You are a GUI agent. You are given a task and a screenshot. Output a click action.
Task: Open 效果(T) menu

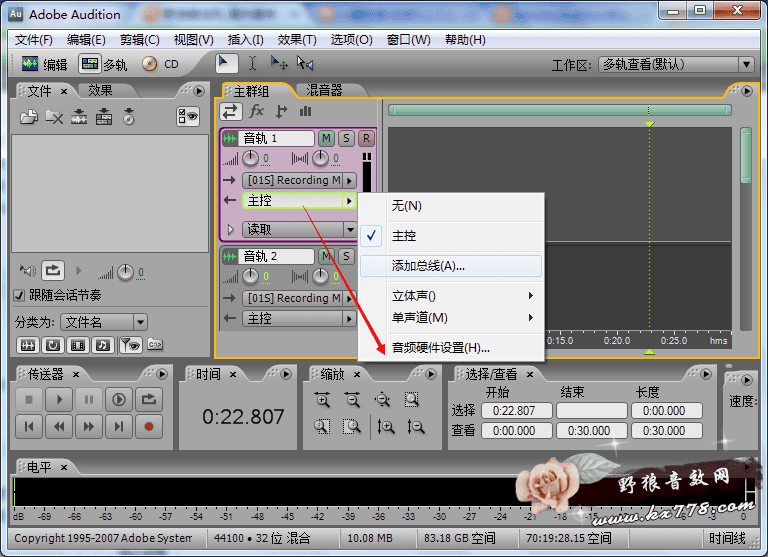pyautogui.click(x=297, y=40)
